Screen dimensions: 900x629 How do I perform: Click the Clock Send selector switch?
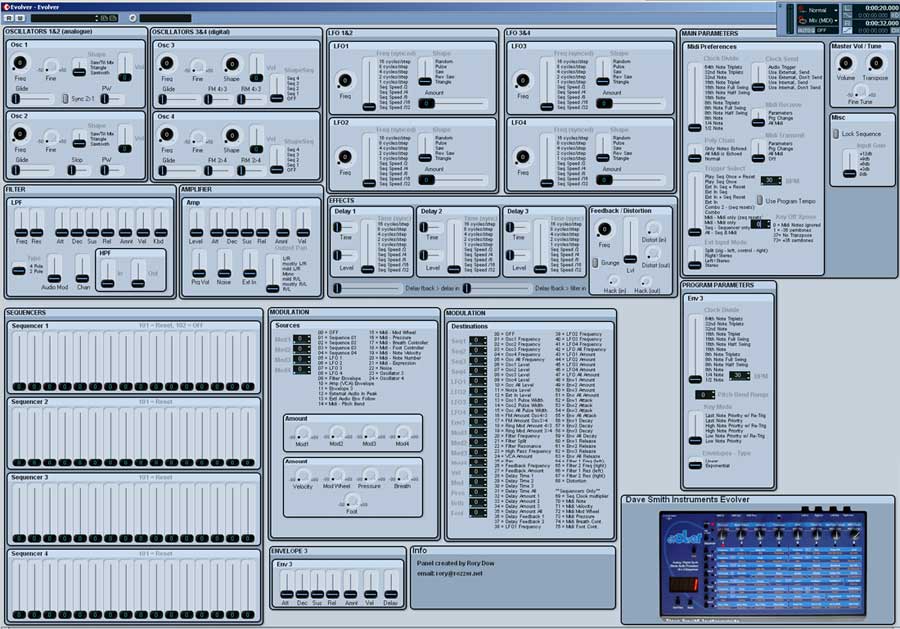pos(758,77)
